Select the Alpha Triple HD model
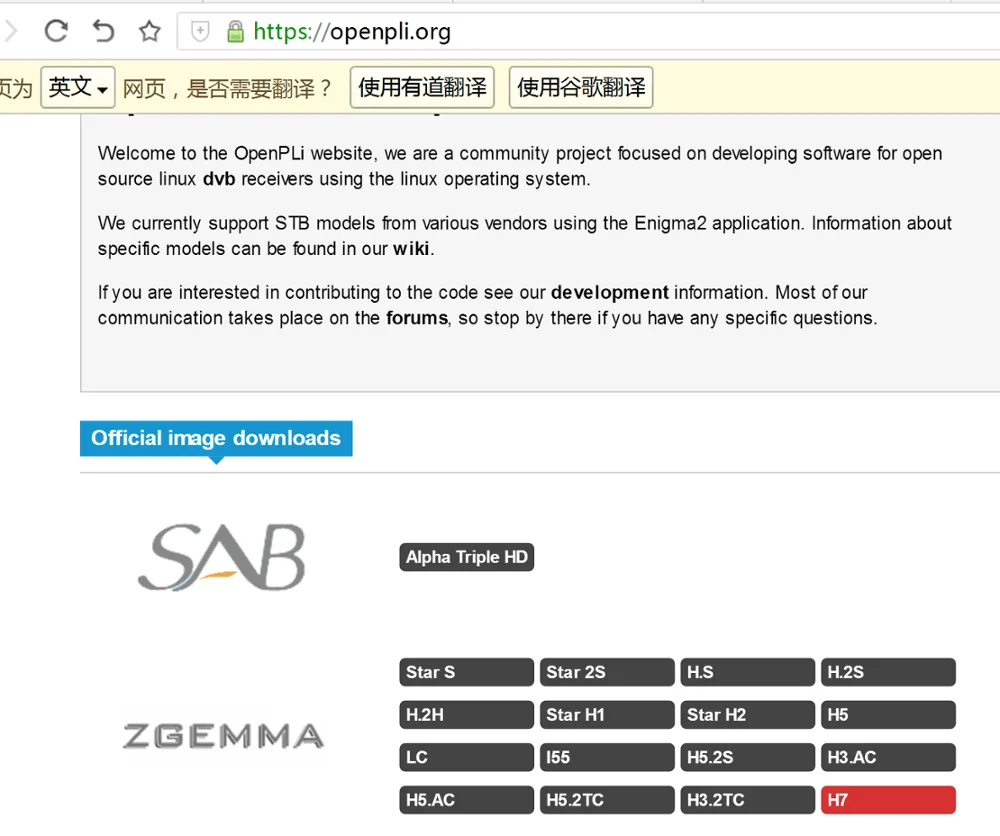 [x=466, y=557]
